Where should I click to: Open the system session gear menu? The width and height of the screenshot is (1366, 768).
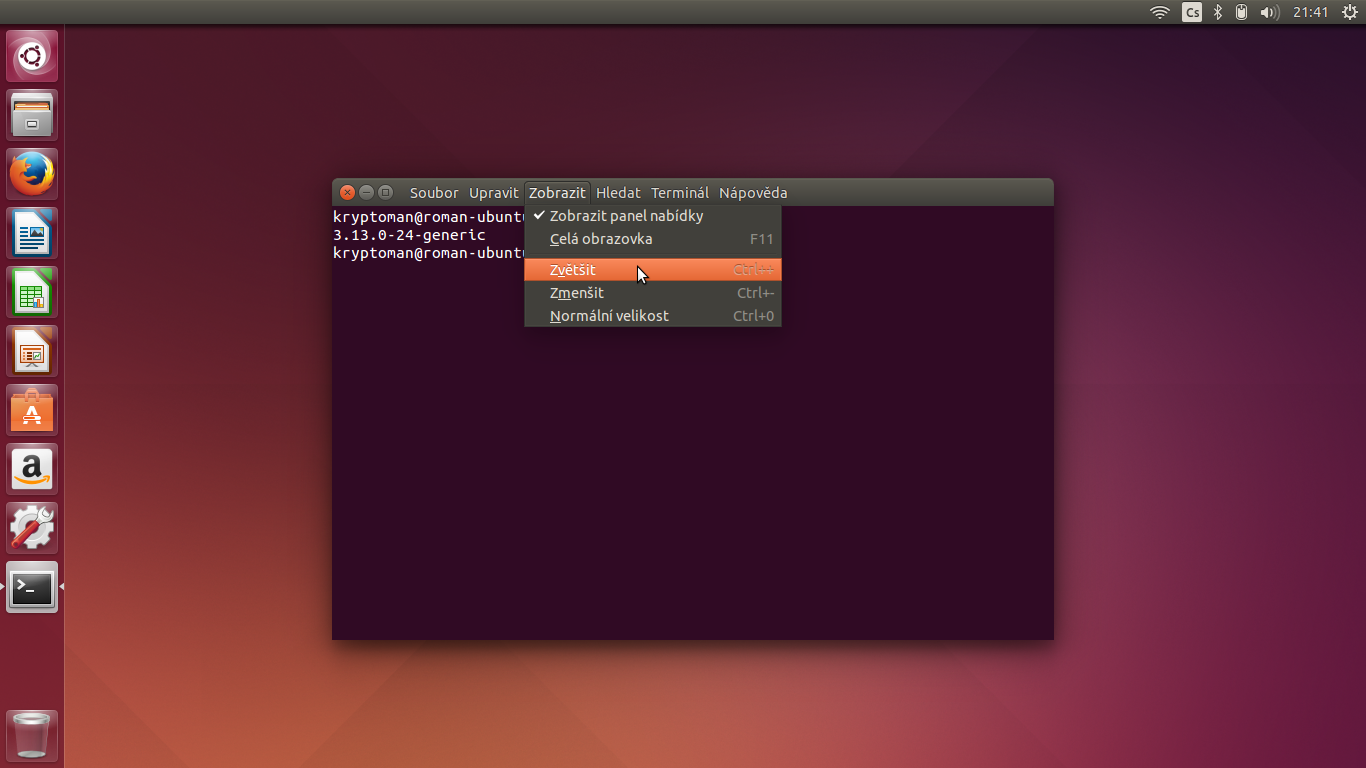click(x=1349, y=12)
